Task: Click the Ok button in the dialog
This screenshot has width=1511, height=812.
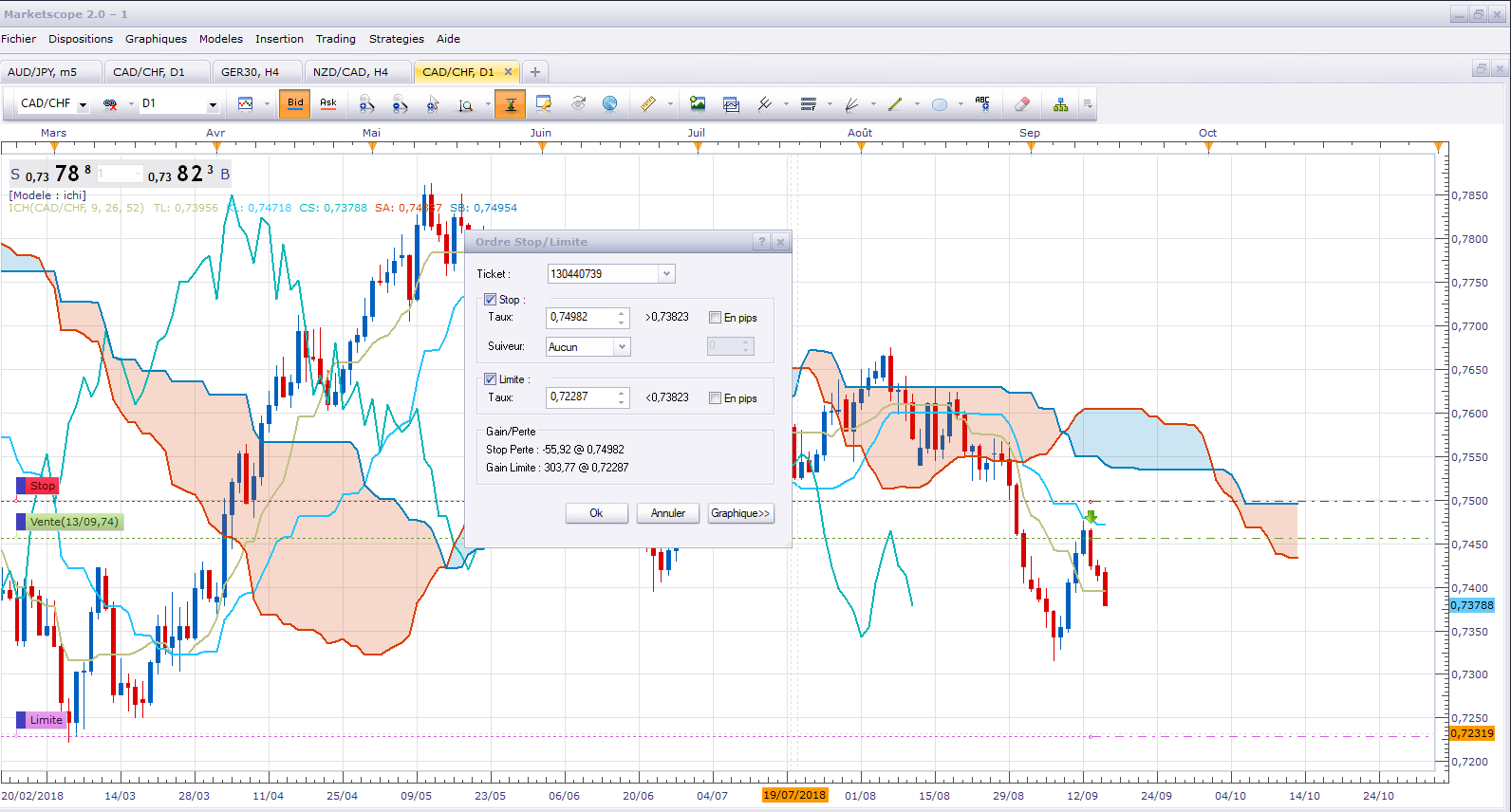Action: point(596,513)
